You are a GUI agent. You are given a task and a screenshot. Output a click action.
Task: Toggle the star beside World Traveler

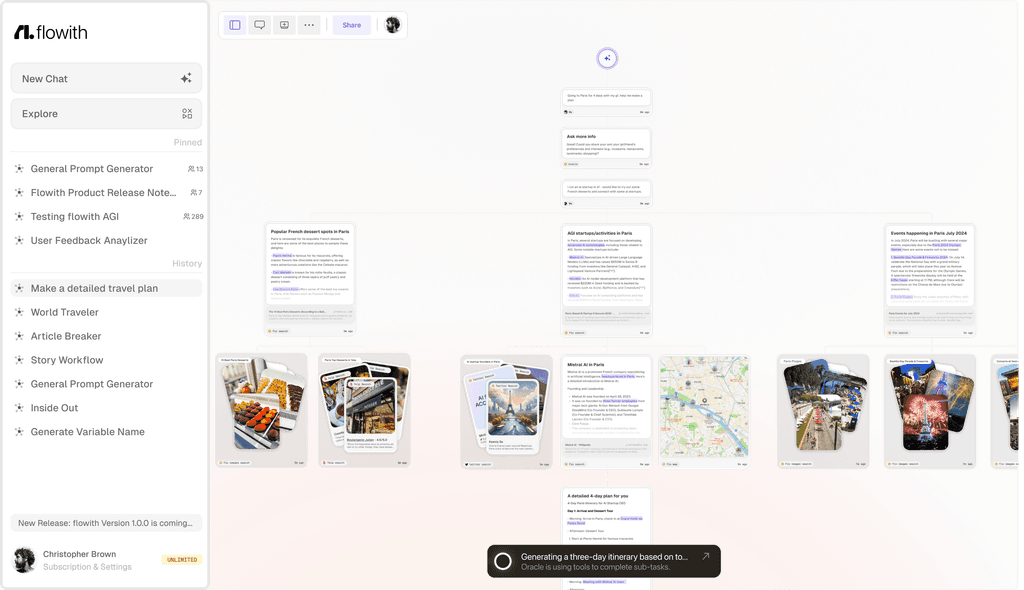click(x=20, y=312)
